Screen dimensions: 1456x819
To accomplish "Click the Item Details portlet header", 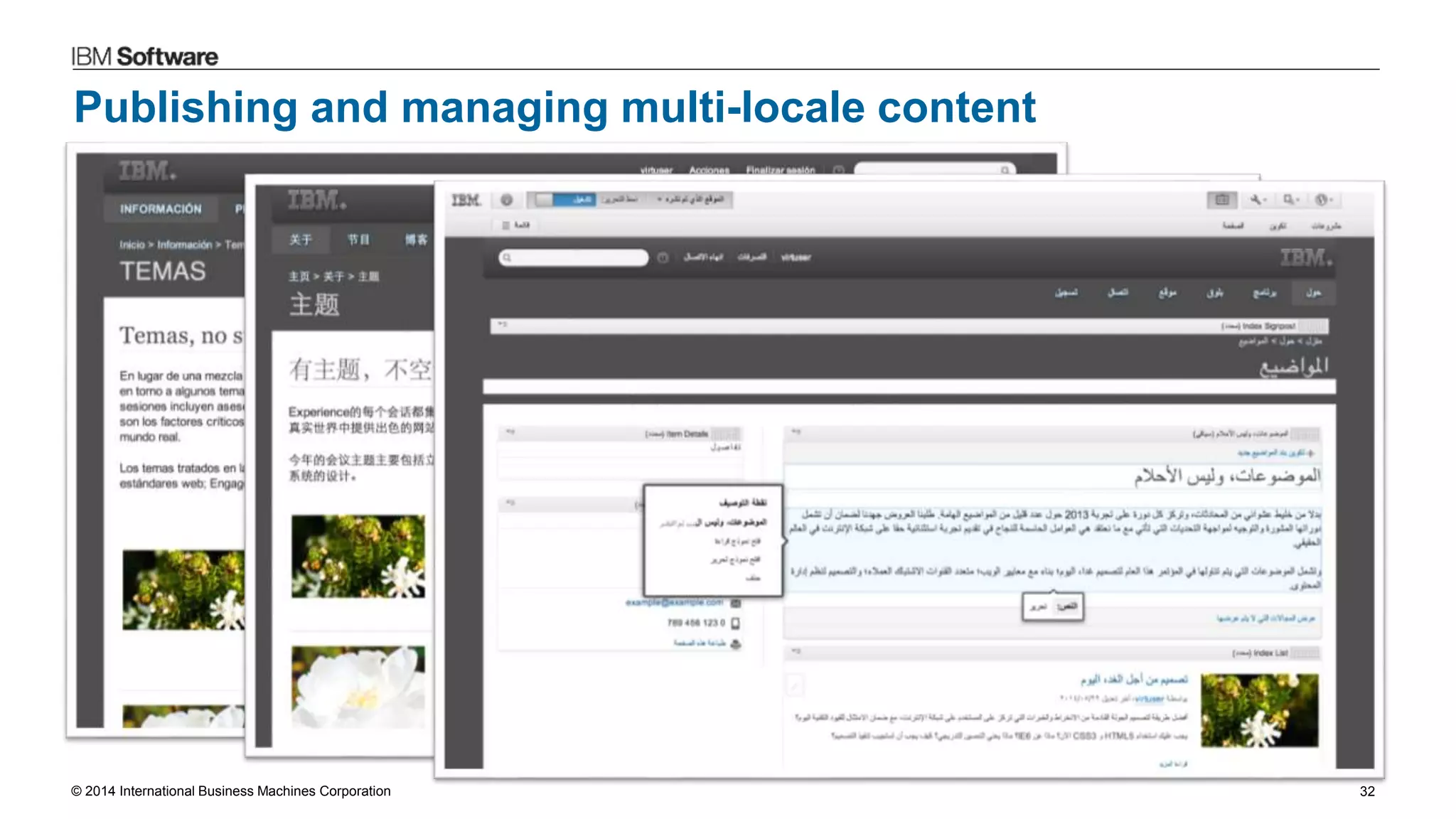I will coord(620,434).
